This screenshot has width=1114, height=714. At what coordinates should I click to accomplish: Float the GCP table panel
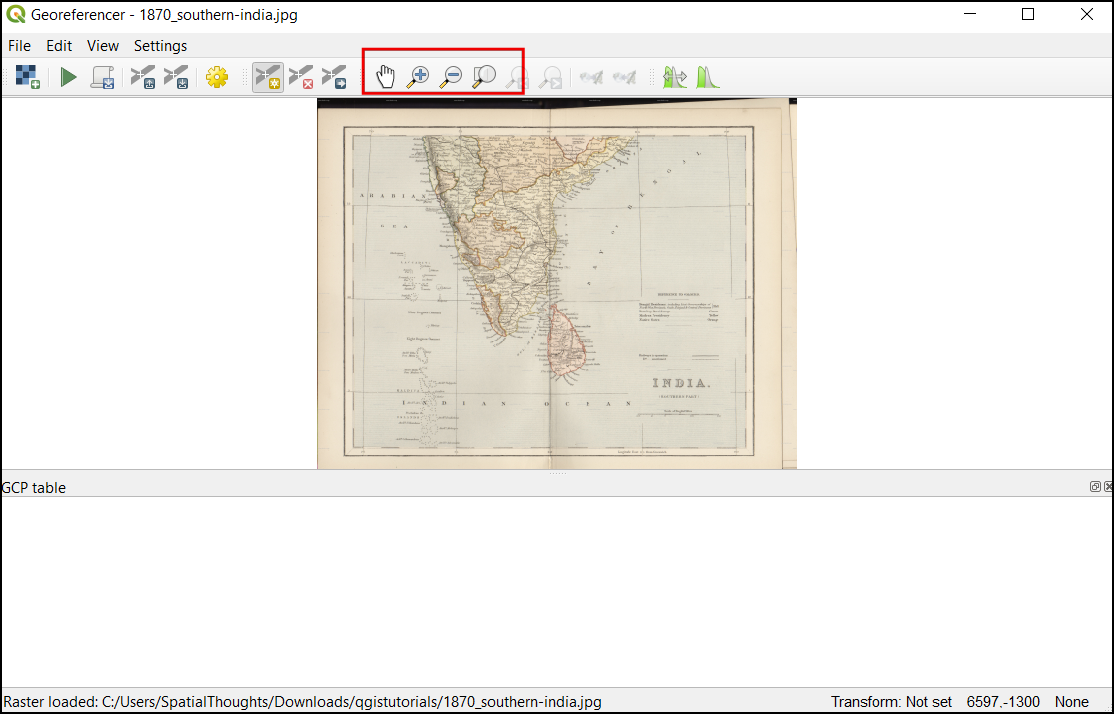[x=1095, y=487]
